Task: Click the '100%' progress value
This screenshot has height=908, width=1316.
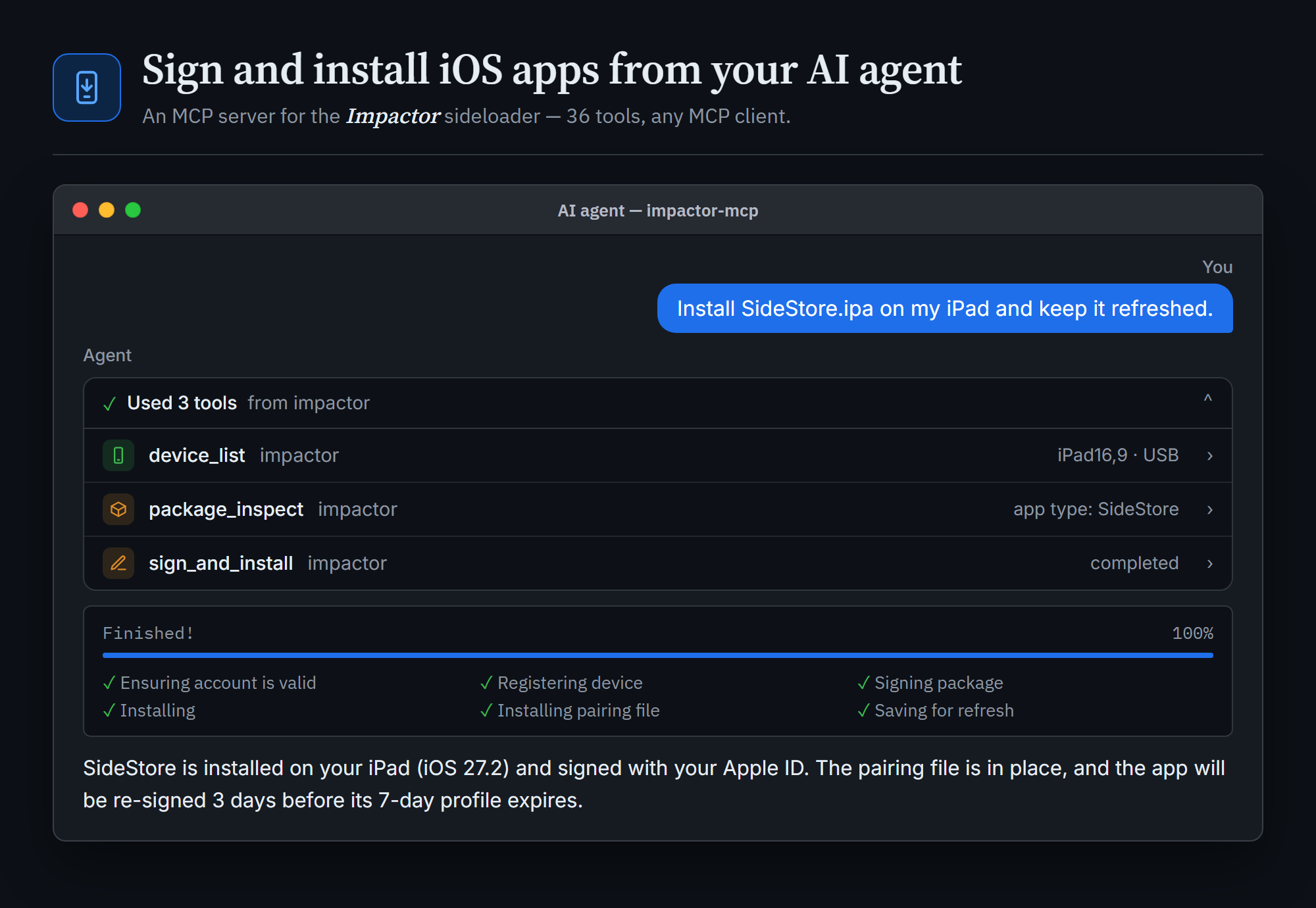Action: pyautogui.click(x=1192, y=633)
